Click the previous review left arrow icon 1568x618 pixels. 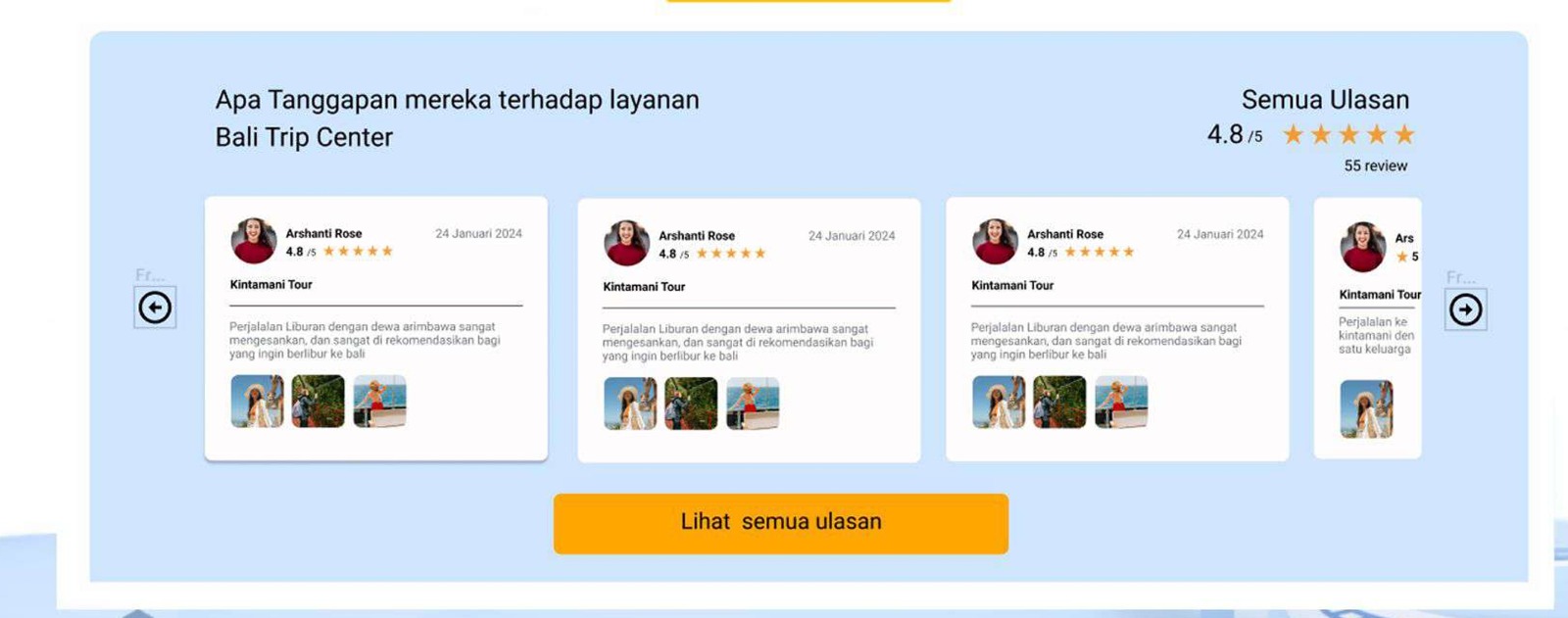click(x=155, y=308)
